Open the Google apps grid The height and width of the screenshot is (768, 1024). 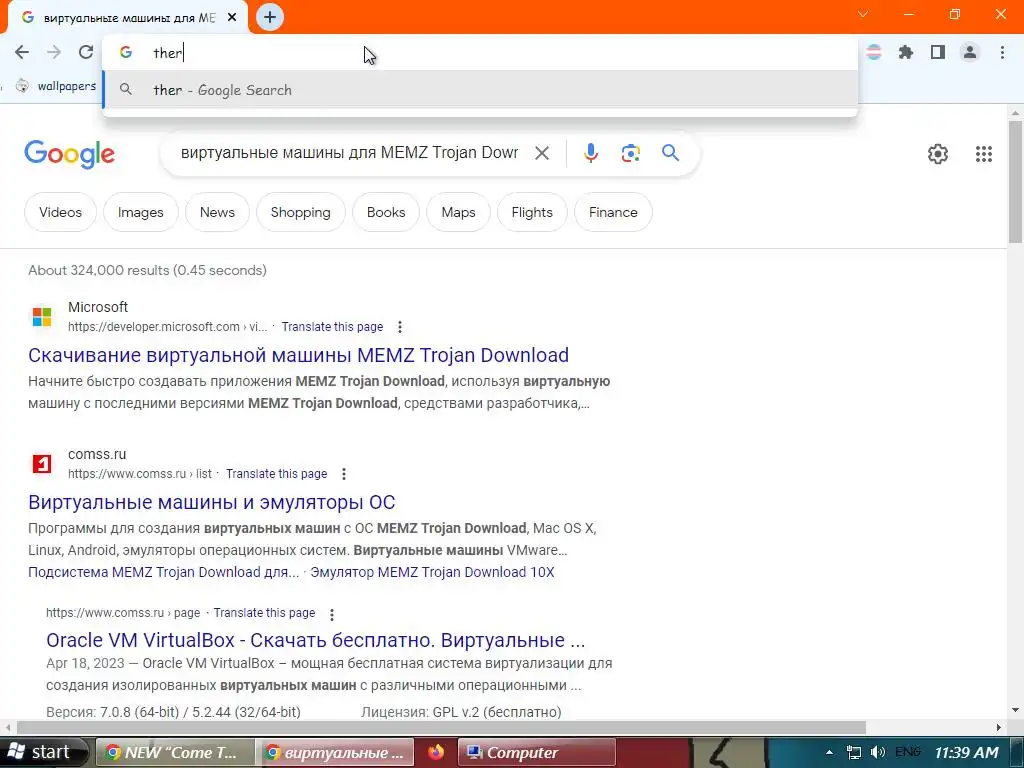tap(984, 154)
